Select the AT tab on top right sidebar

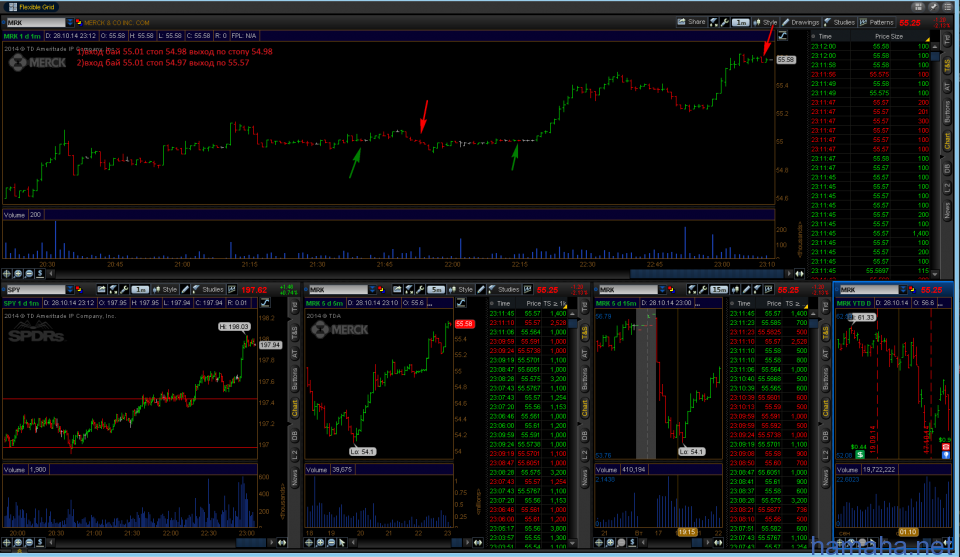click(x=947, y=87)
